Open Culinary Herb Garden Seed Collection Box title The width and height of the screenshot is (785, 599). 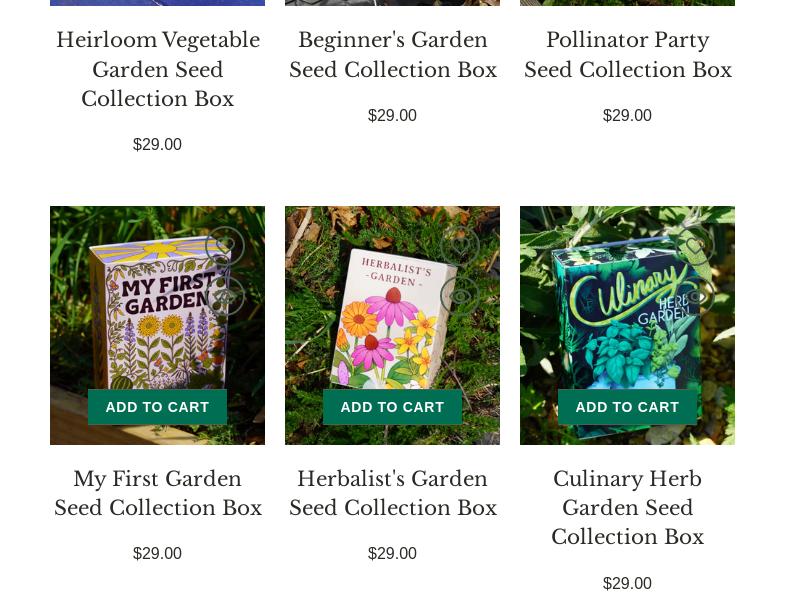[628, 507]
